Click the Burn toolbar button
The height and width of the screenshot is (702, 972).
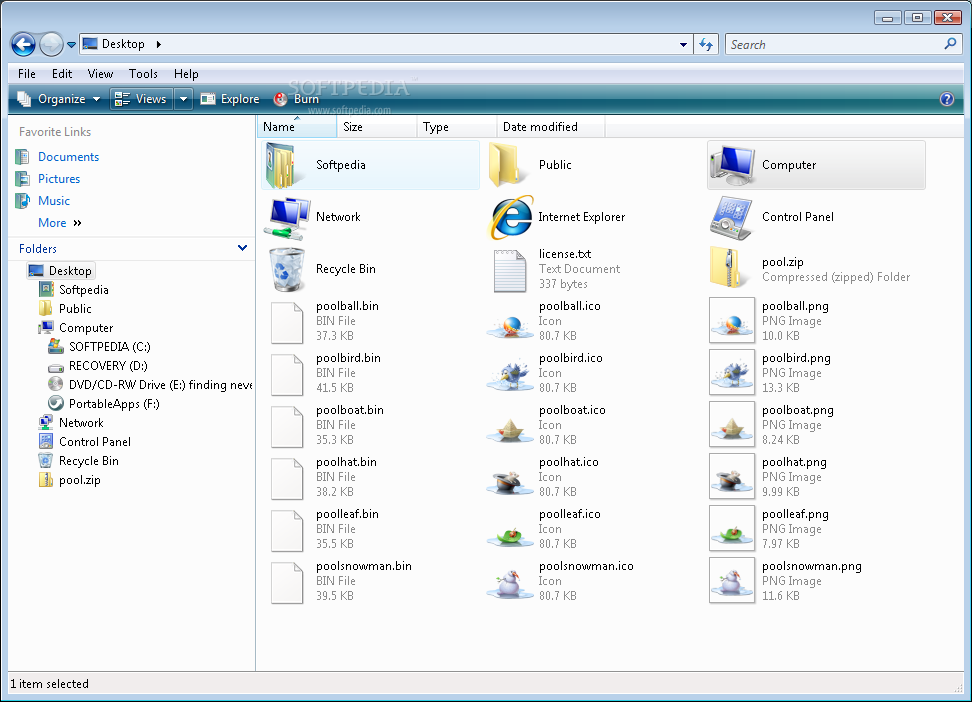click(297, 99)
